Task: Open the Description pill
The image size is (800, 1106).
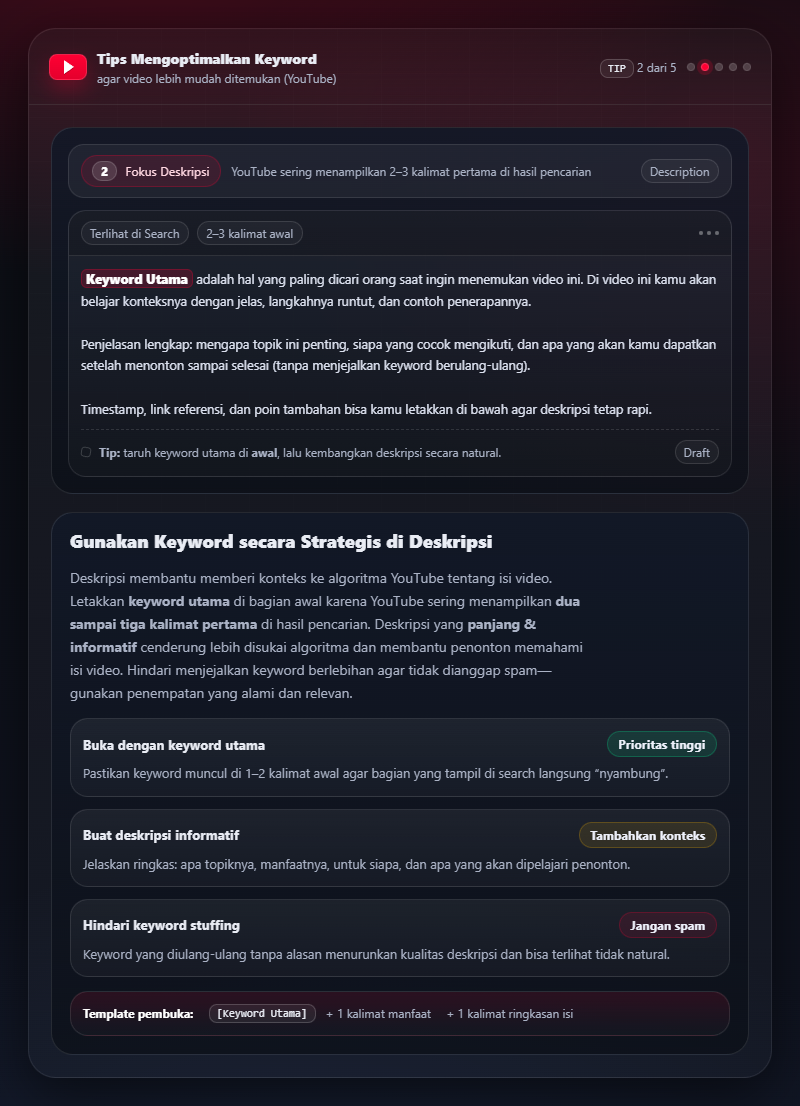Action: coord(679,171)
